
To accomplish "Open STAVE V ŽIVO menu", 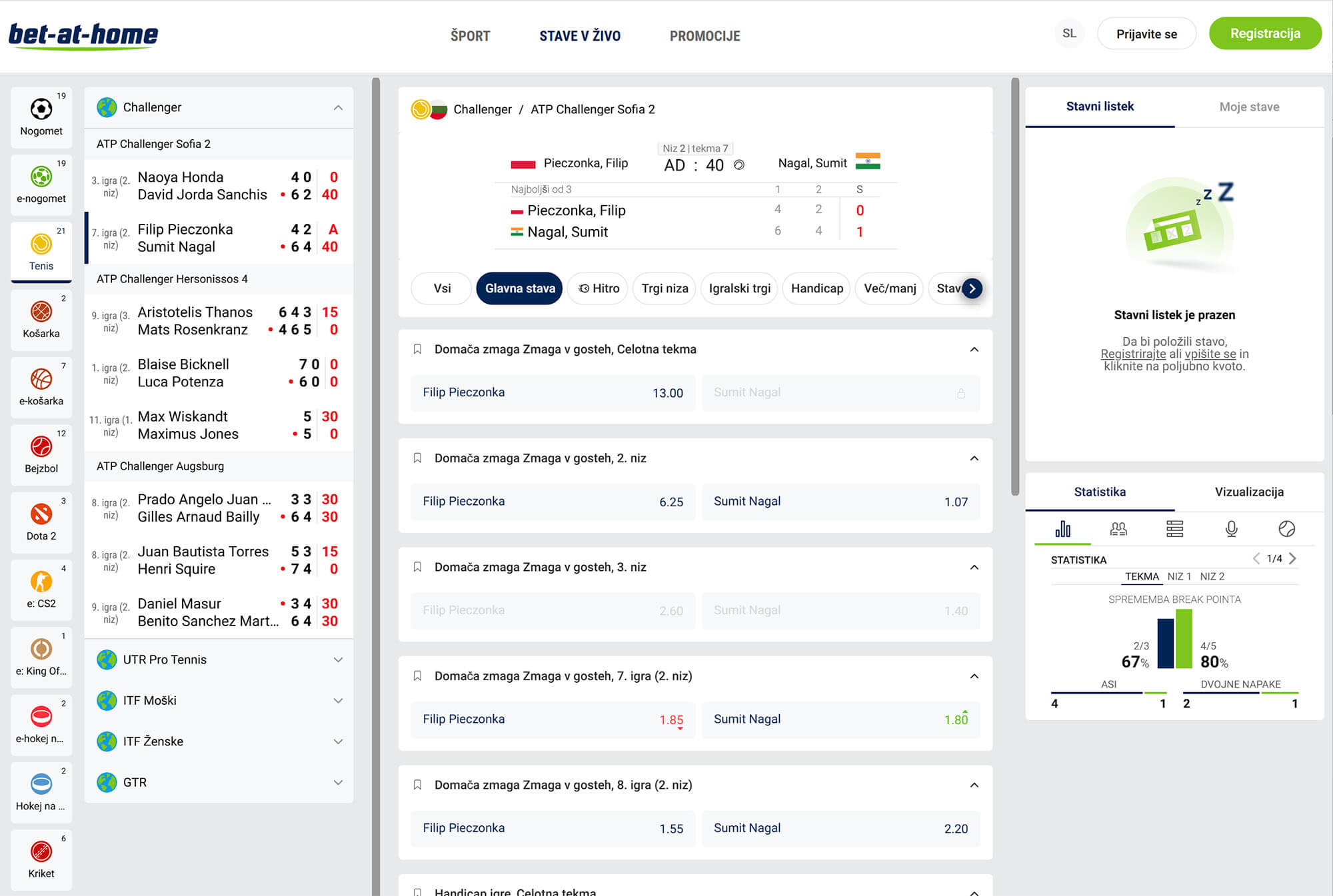I will coord(580,36).
